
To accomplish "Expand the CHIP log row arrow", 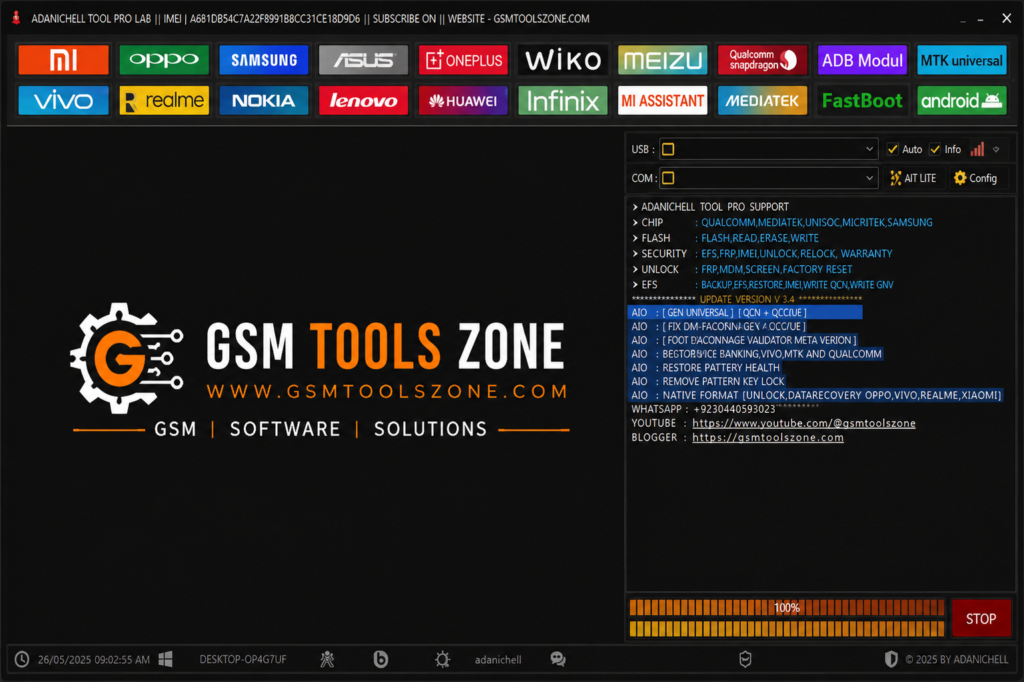I will (x=635, y=222).
